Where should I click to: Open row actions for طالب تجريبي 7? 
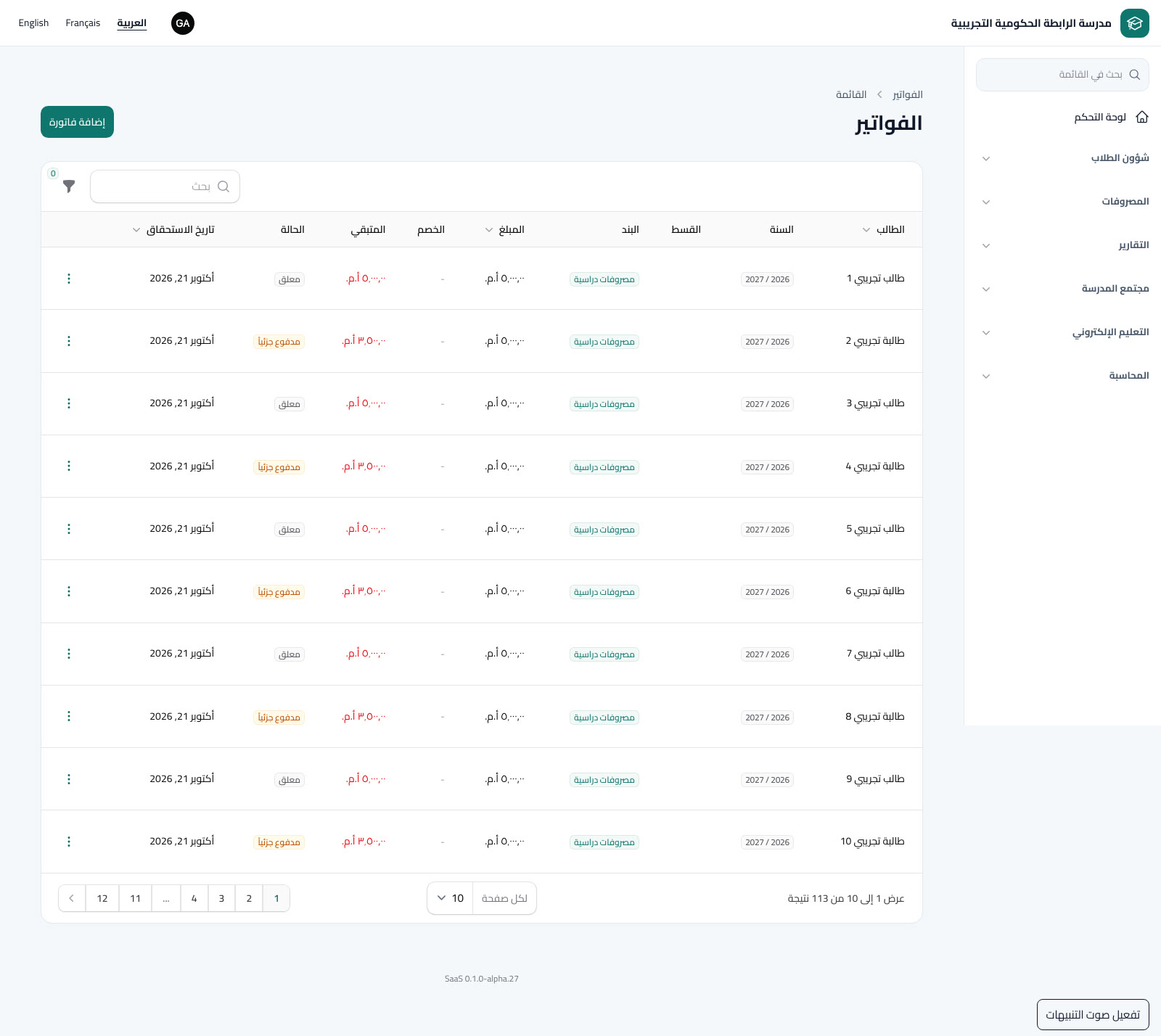point(69,654)
